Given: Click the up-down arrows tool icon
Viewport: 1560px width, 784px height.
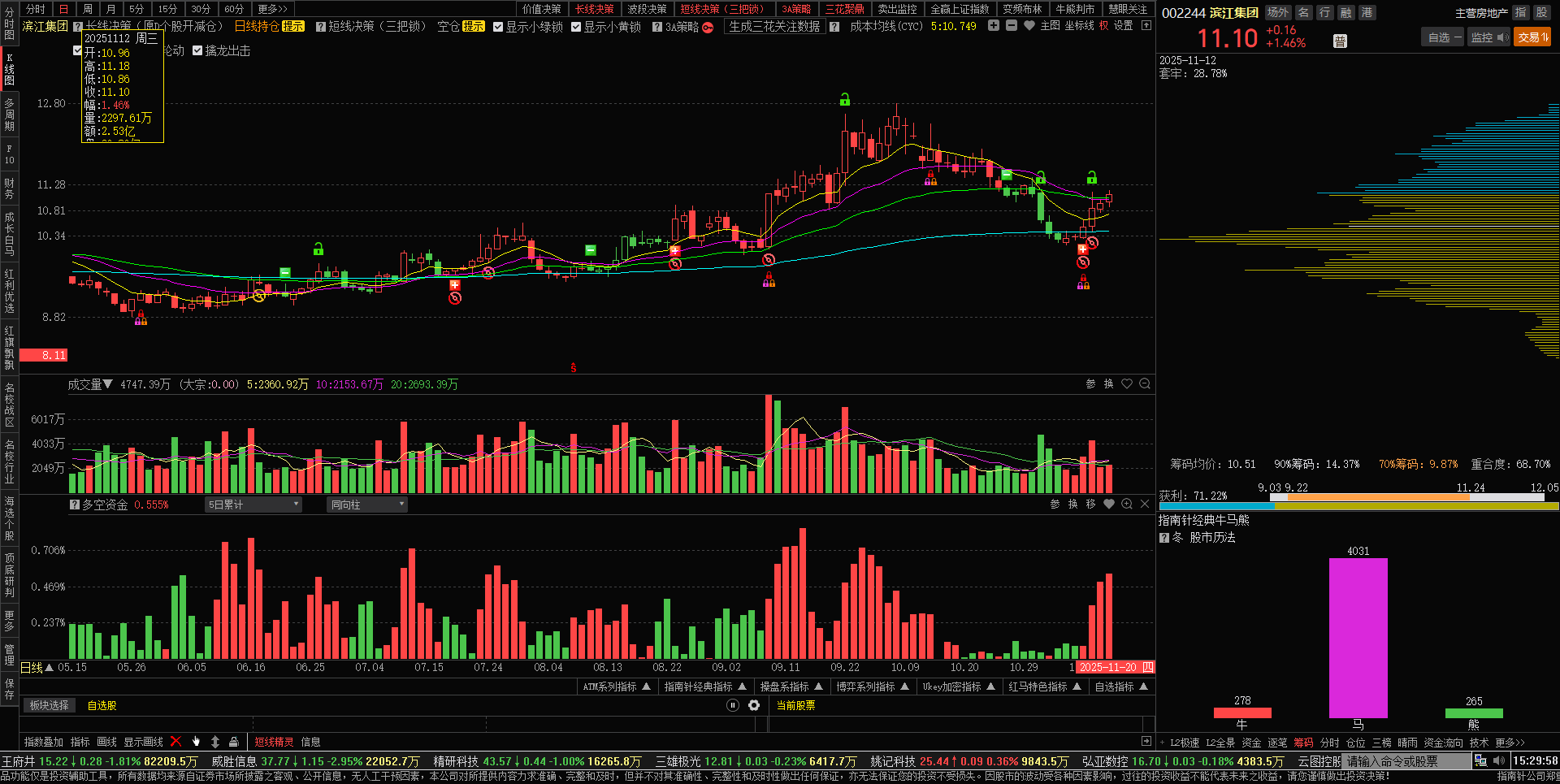Looking at the screenshot, I should tap(215, 742).
